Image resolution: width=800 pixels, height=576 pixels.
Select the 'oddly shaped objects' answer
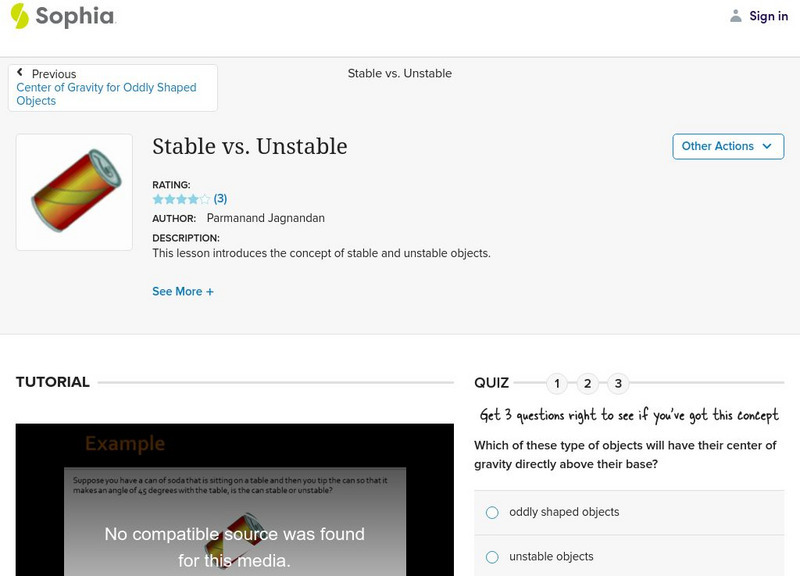point(492,512)
